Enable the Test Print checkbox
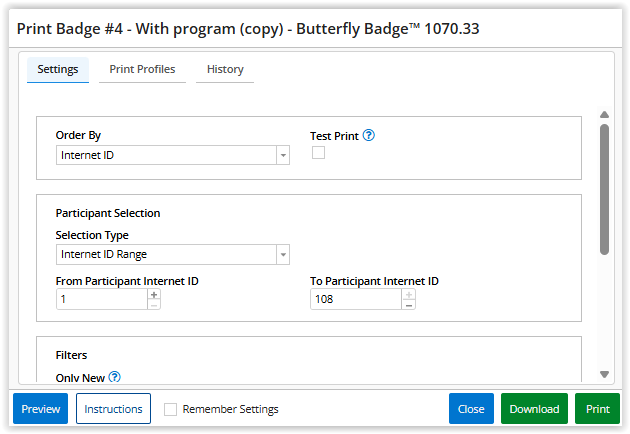Image resolution: width=630 pixels, height=434 pixels. point(318,153)
